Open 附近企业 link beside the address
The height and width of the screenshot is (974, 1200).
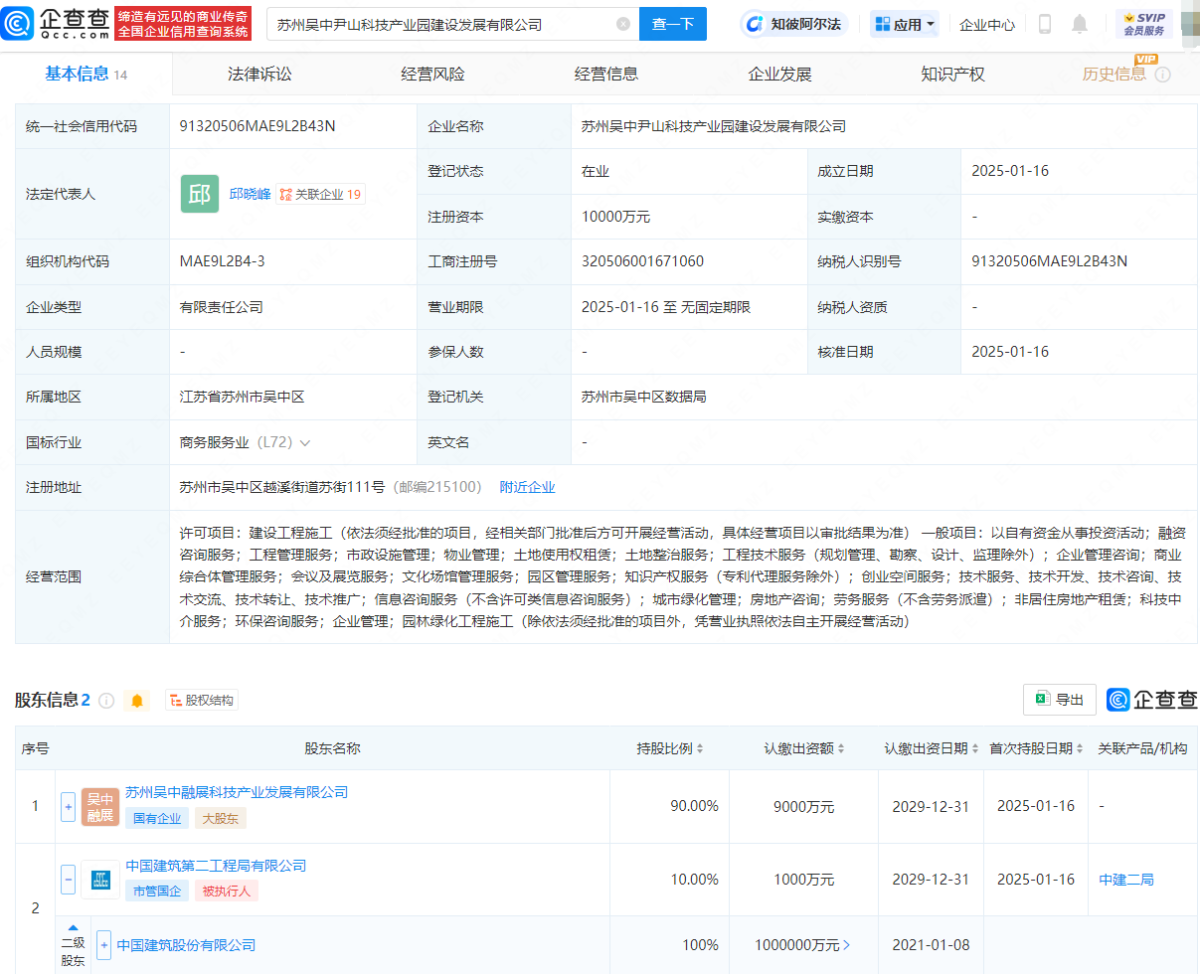pyautogui.click(x=527, y=487)
